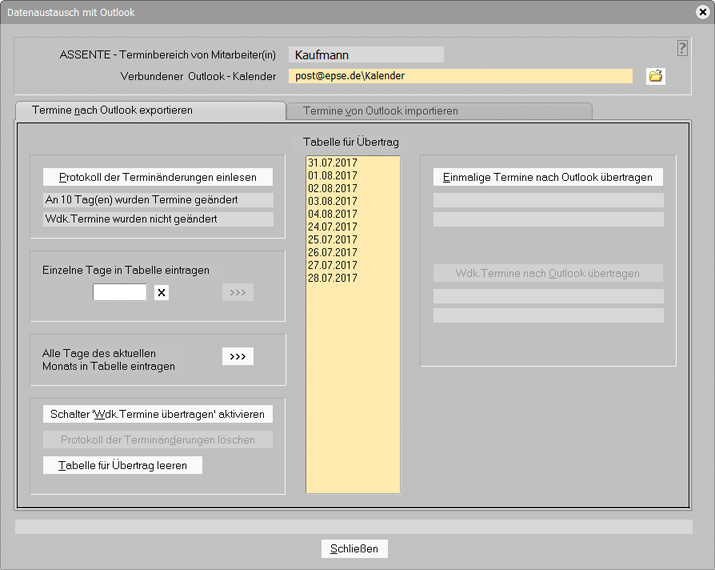Click Tabelle für Übertrag leeren

[x=123, y=465]
